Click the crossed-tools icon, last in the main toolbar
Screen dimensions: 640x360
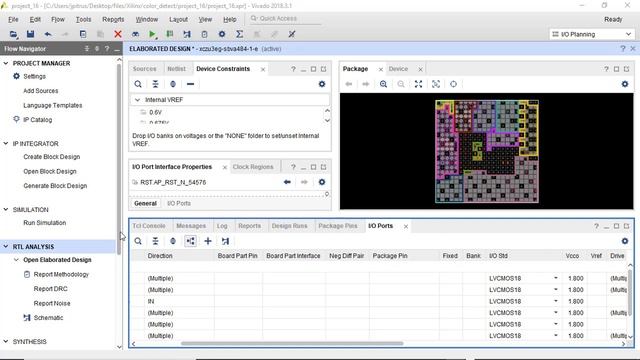point(291,34)
